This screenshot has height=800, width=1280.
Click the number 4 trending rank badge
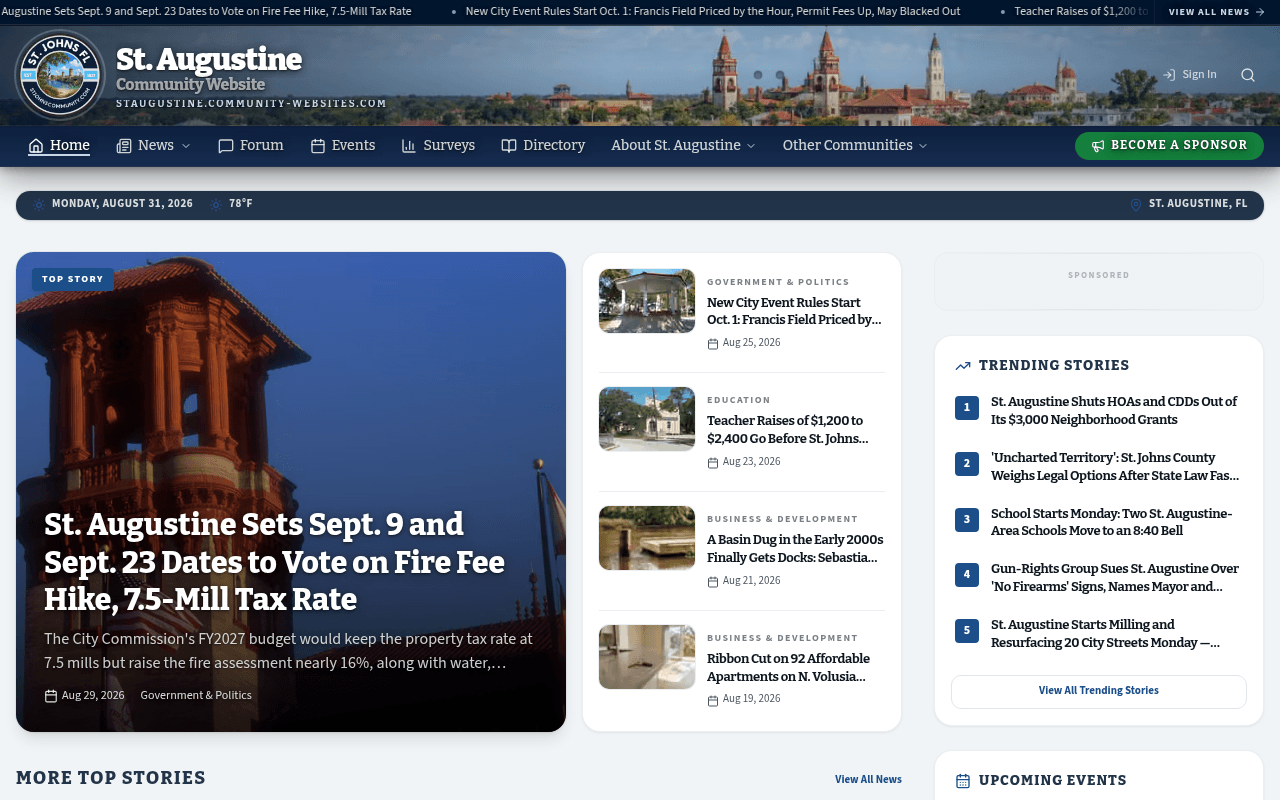967,575
